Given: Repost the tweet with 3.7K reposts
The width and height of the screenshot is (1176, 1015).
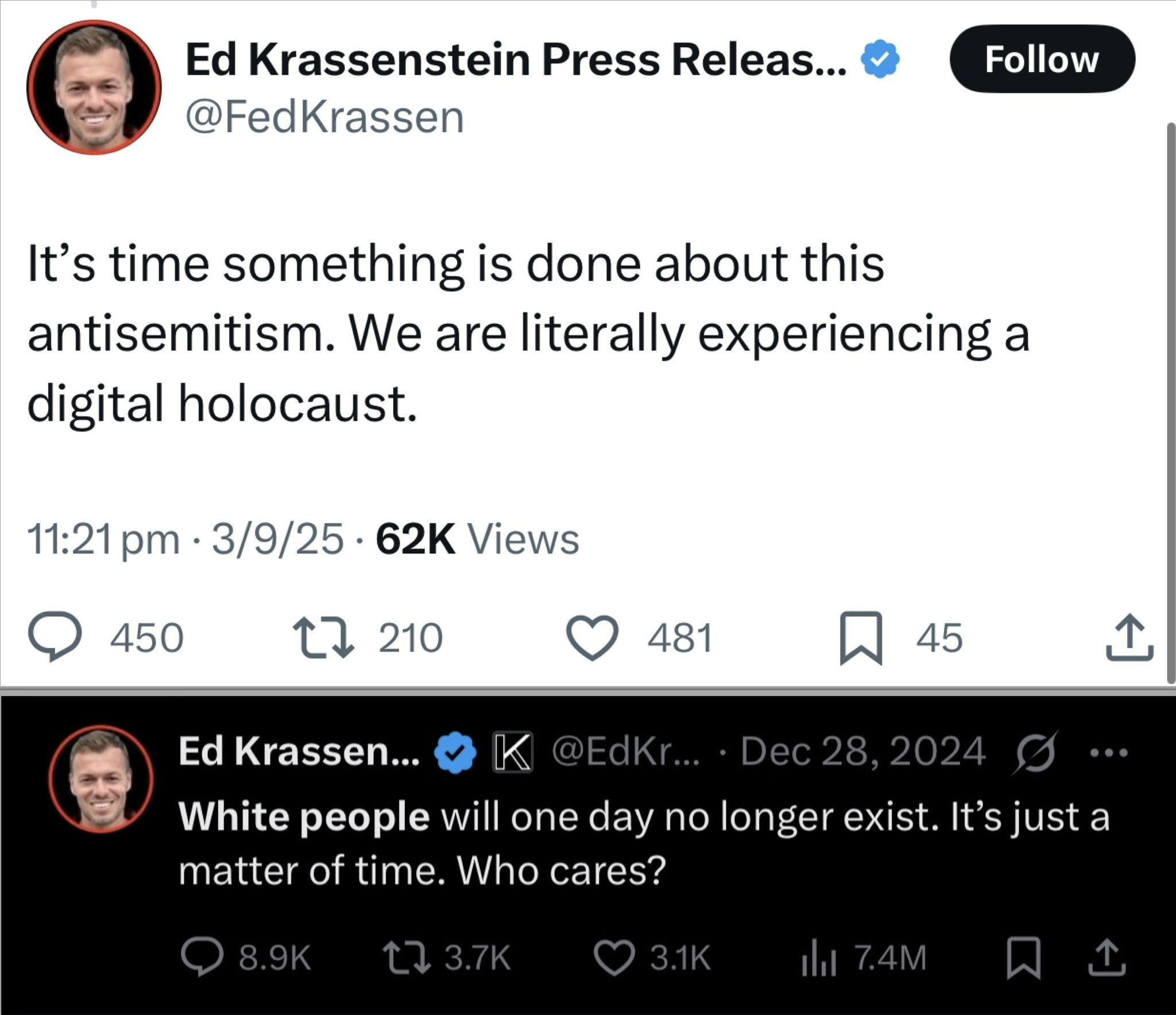Looking at the screenshot, I should click(x=407, y=958).
